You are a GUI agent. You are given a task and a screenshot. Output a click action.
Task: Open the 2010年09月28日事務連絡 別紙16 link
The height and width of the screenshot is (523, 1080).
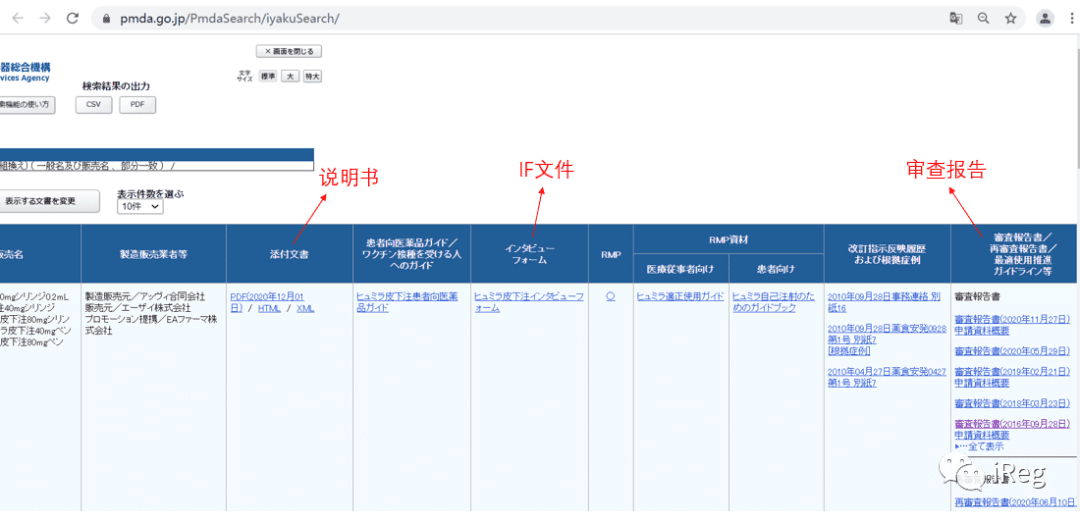click(x=883, y=302)
